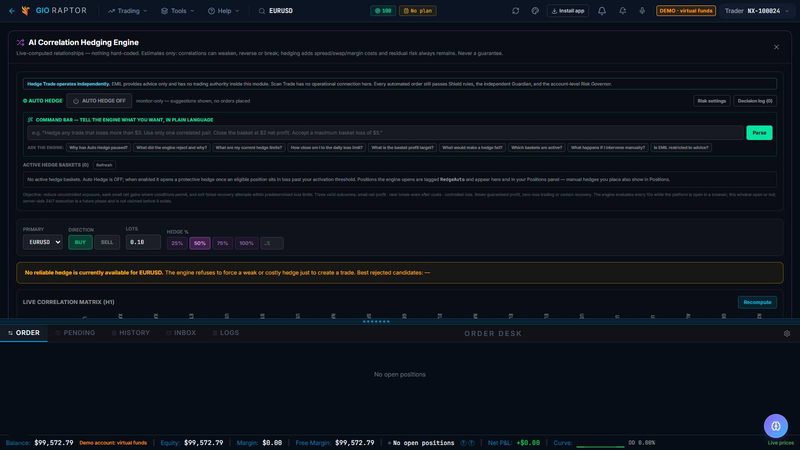Expand the Trader NX-100024 account dropdown
800x450 pixels.
point(757,11)
